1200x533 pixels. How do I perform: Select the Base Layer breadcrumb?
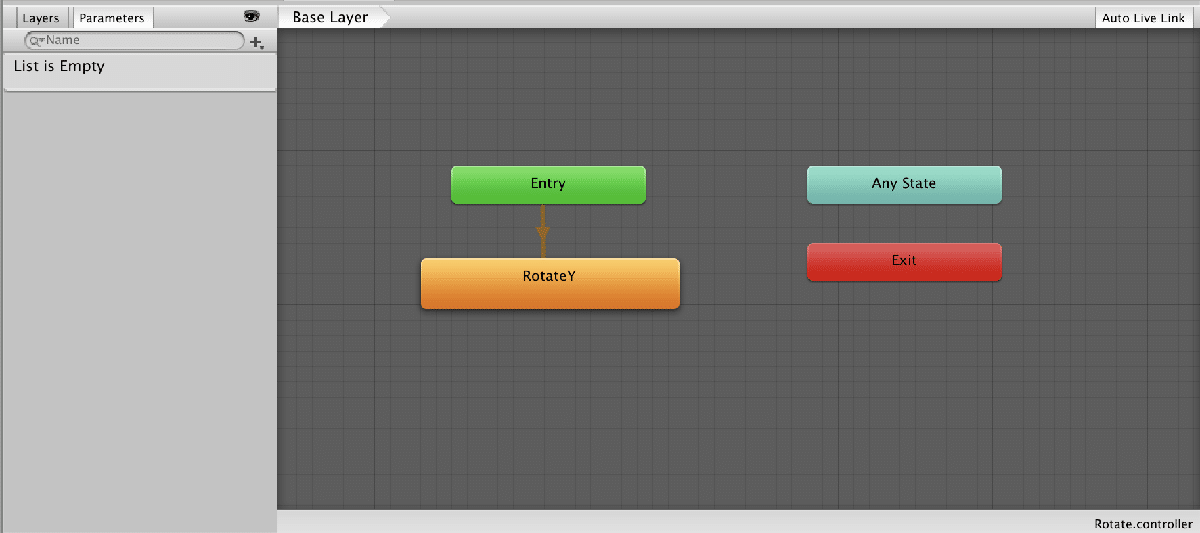click(x=331, y=17)
